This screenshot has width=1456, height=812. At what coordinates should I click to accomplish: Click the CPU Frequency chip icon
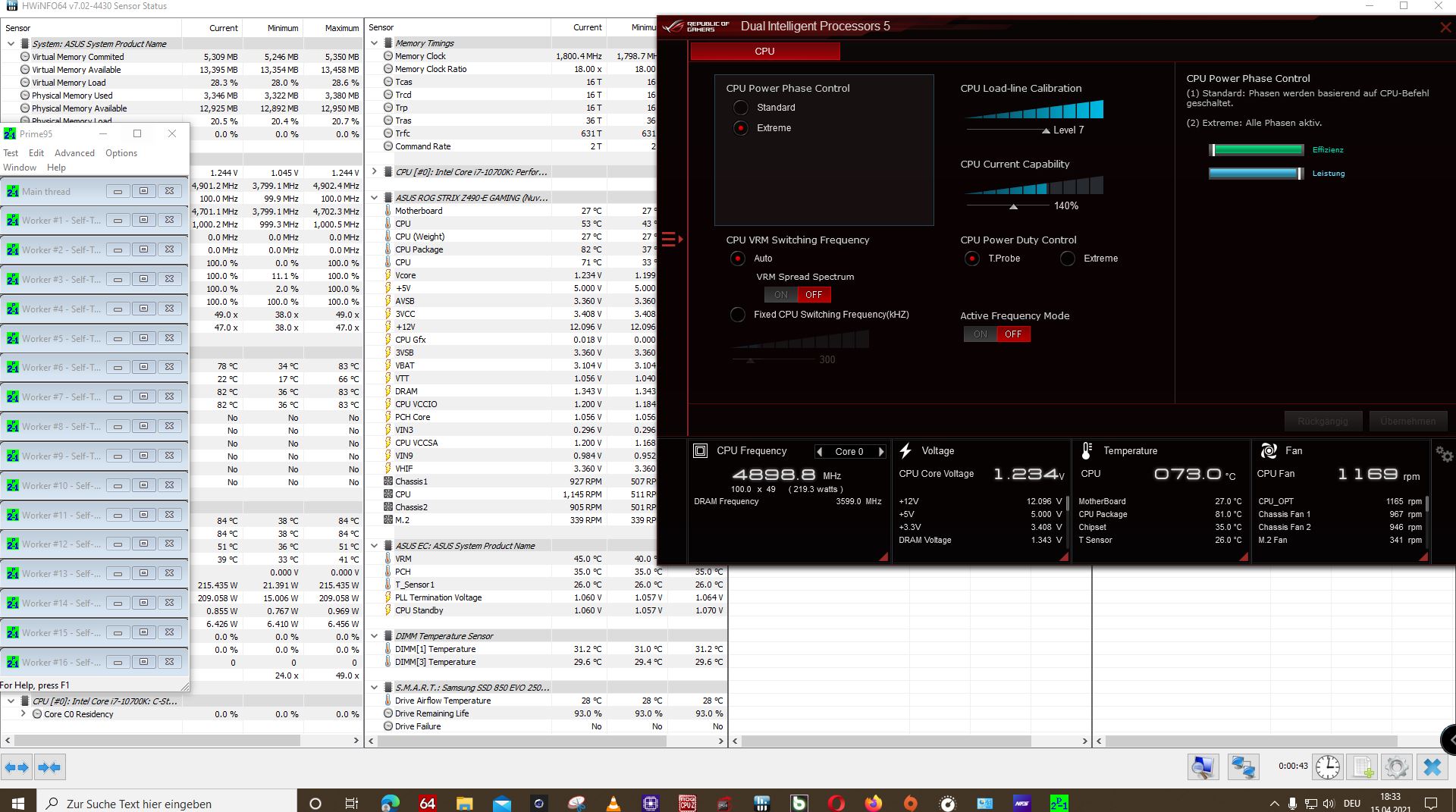click(701, 450)
